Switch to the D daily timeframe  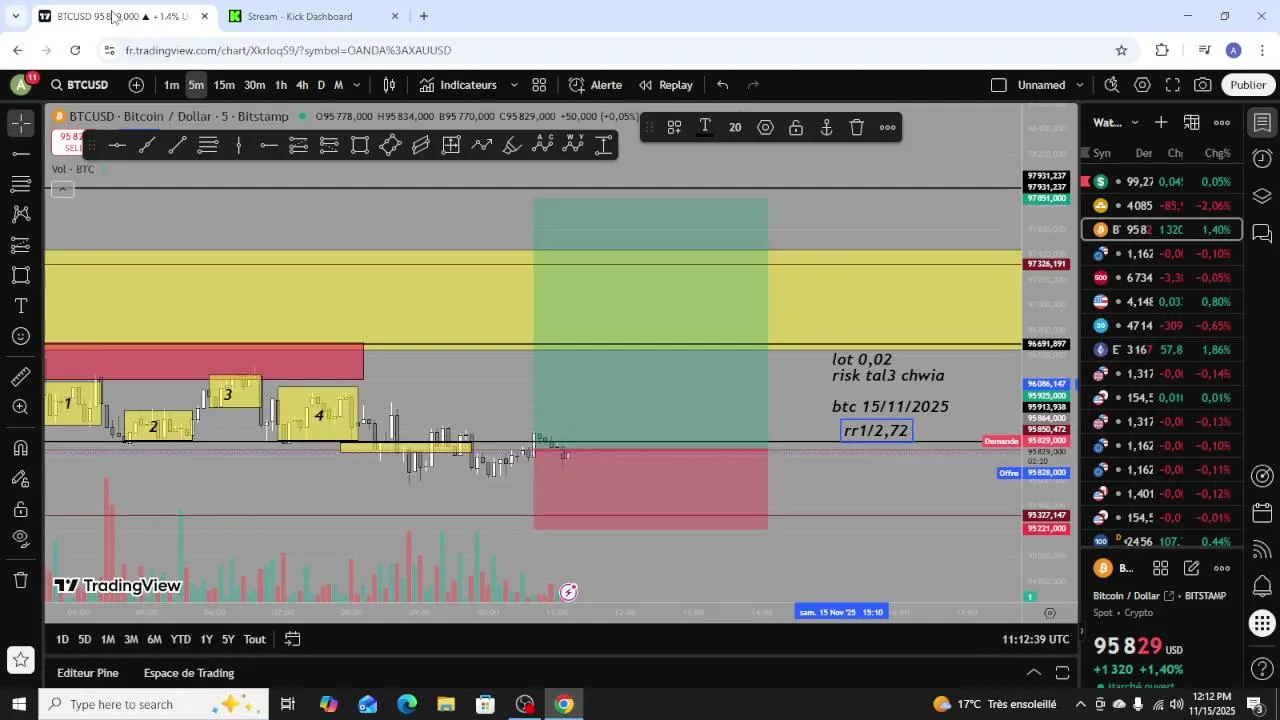pyautogui.click(x=321, y=85)
